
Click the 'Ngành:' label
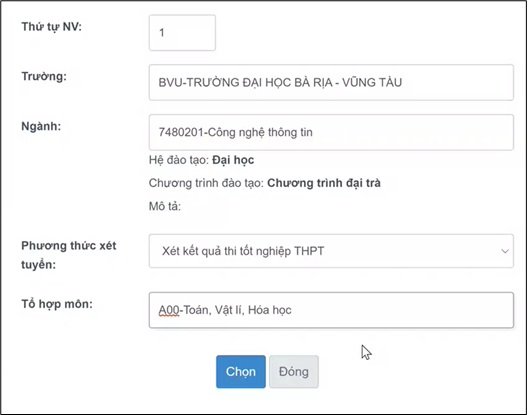pos(41,126)
